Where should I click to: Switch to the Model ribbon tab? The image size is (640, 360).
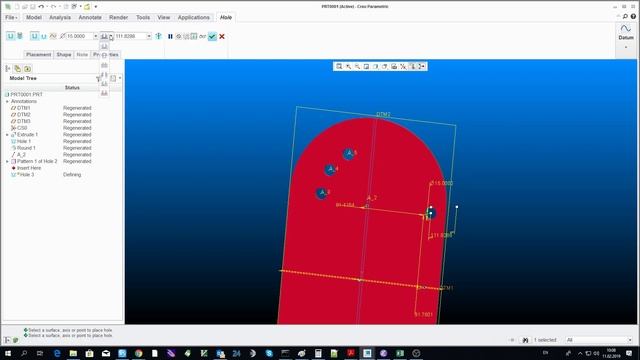click(34, 17)
